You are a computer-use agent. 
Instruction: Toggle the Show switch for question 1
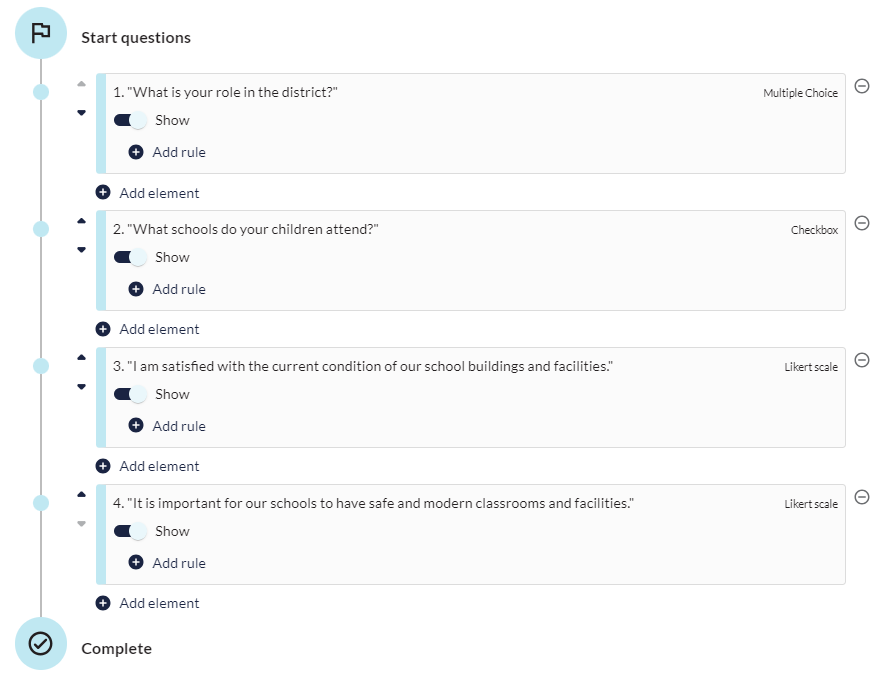[x=130, y=120]
